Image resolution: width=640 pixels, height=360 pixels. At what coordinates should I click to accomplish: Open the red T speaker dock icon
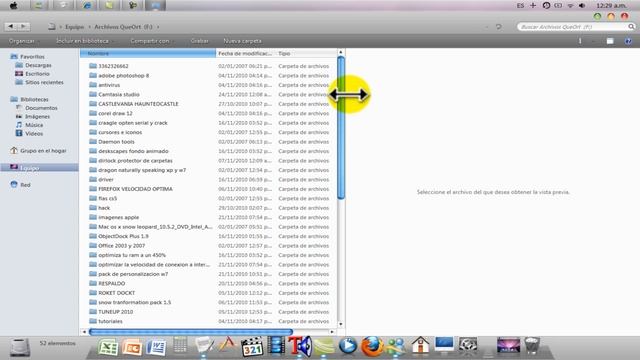pos(300,346)
